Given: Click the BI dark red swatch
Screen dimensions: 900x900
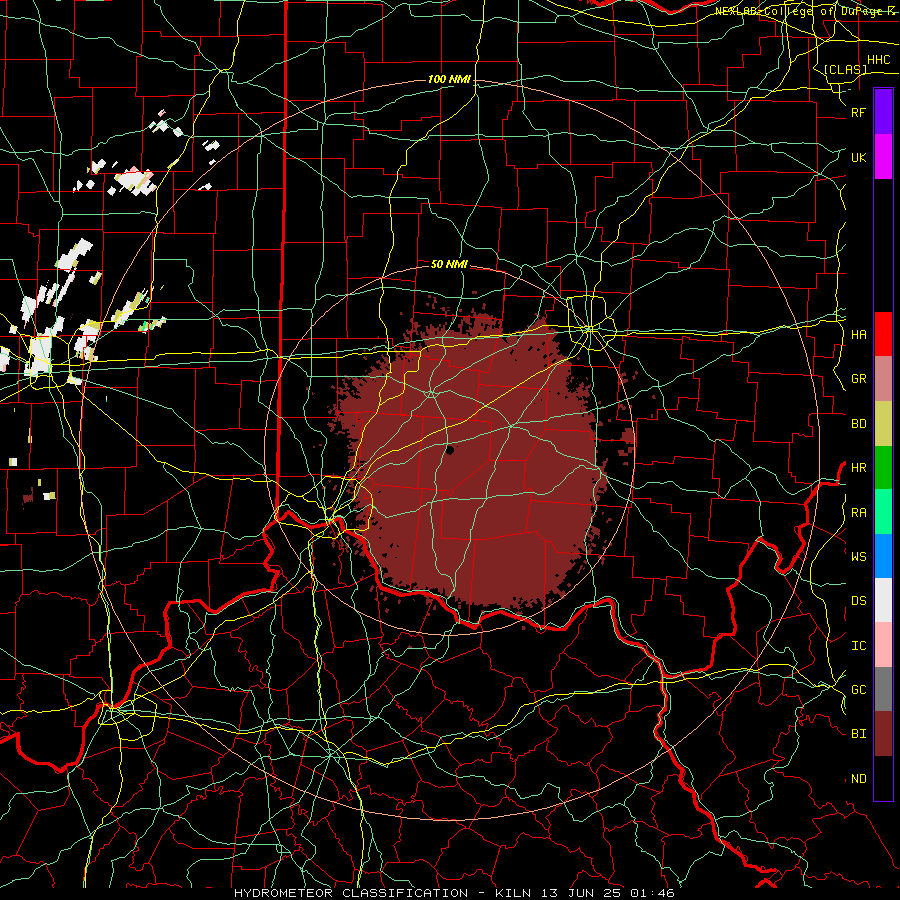Looking at the screenshot, I should pos(883,734).
